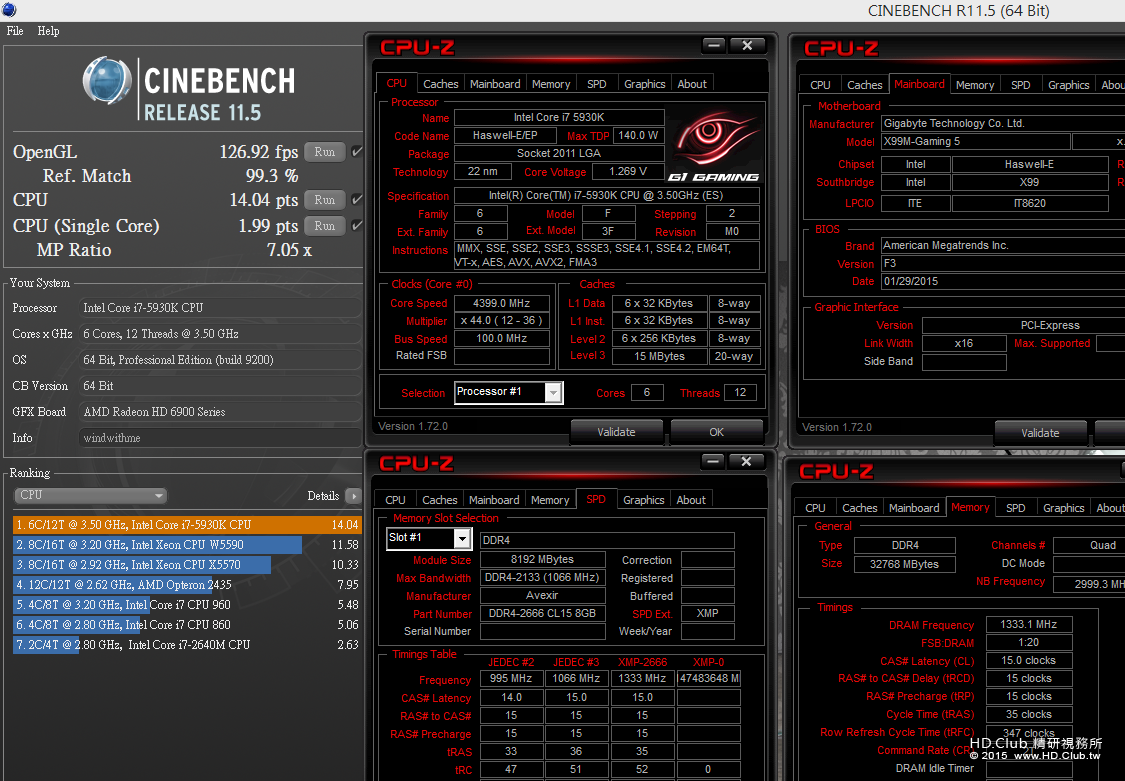Open the Help menu in Cinebench
Screen dimensions: 1125x781
click(48, 31)
